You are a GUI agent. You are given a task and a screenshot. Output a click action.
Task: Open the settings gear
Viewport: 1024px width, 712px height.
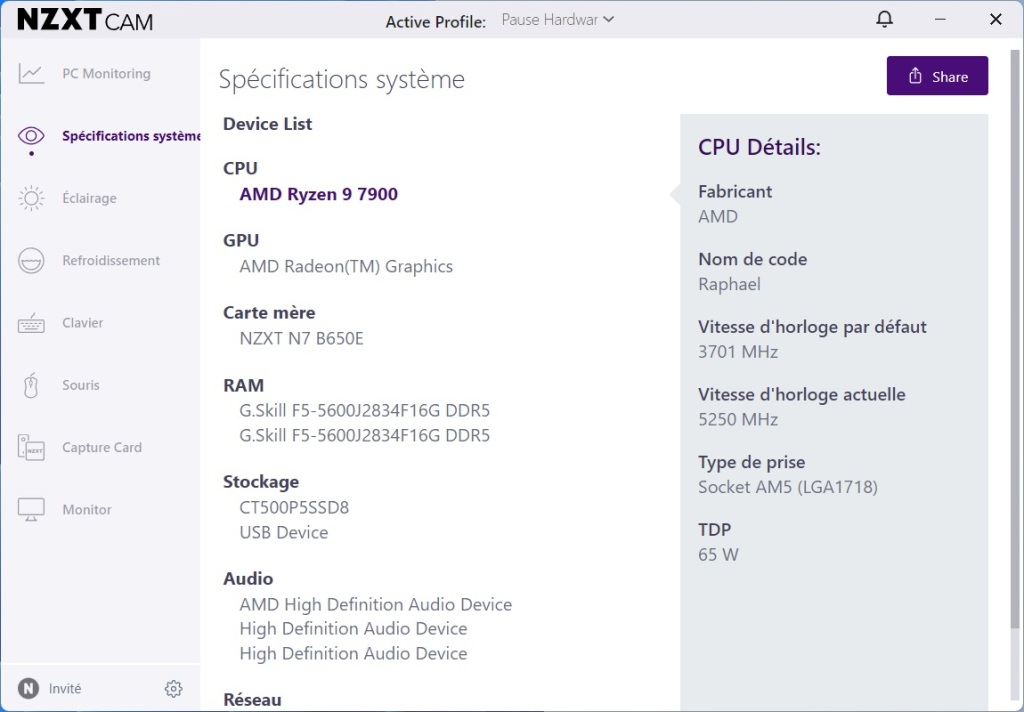(173, 688)
